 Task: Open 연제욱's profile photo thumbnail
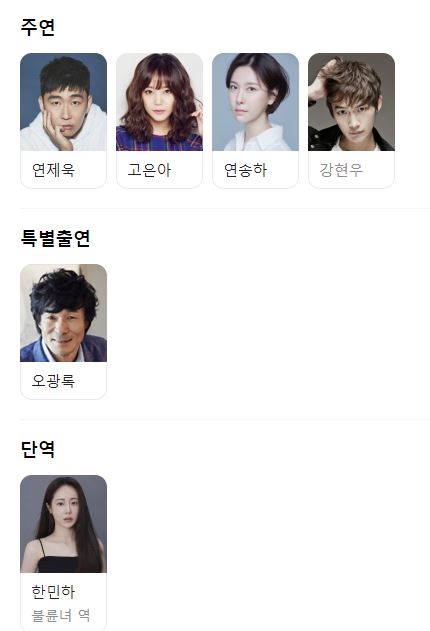[64, 102]
